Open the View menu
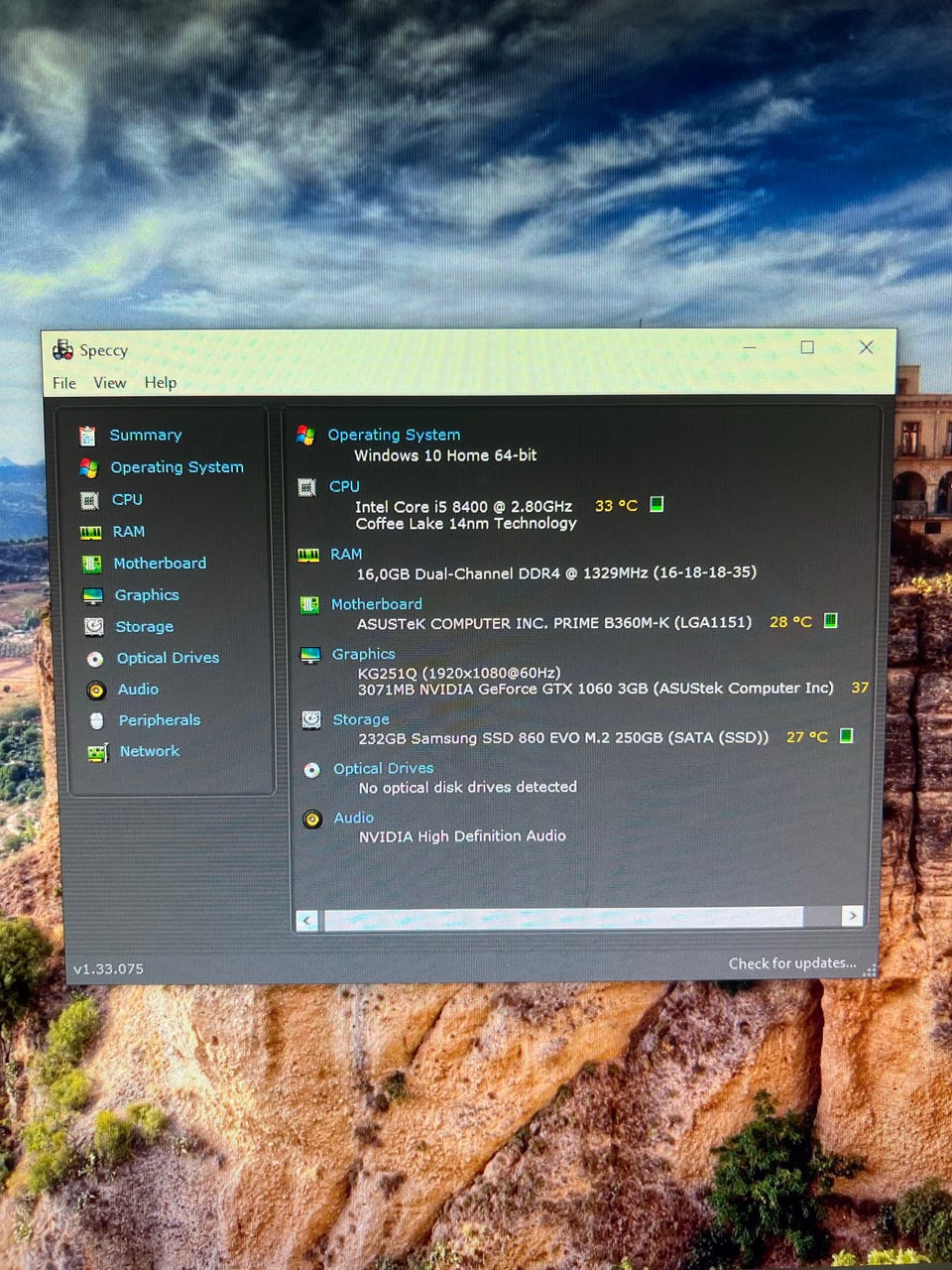This screenshot has height=1270, width=952. coord(110,383)
